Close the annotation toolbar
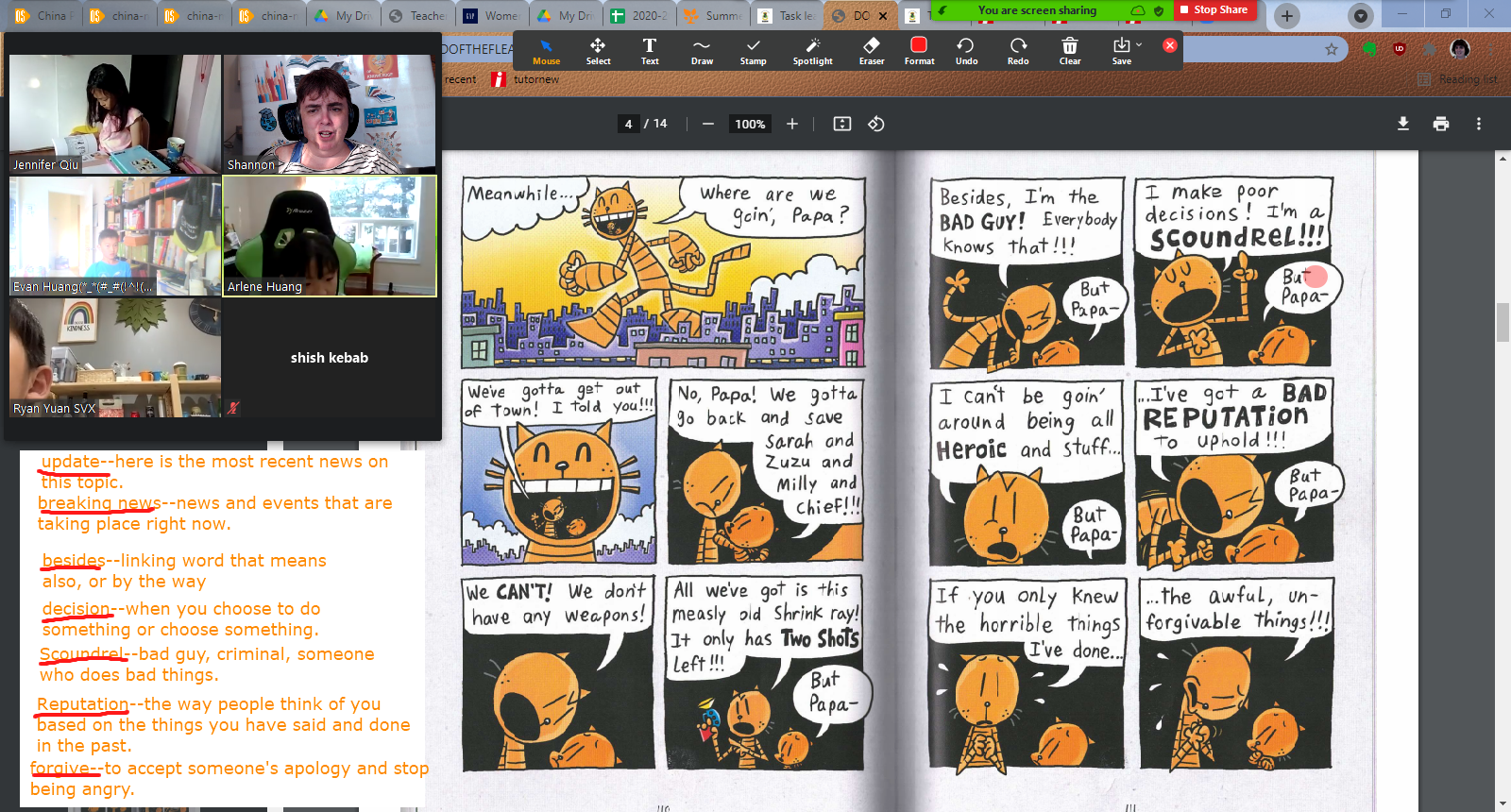This screenshot has height=812, width=1511. pos(1170,44)
